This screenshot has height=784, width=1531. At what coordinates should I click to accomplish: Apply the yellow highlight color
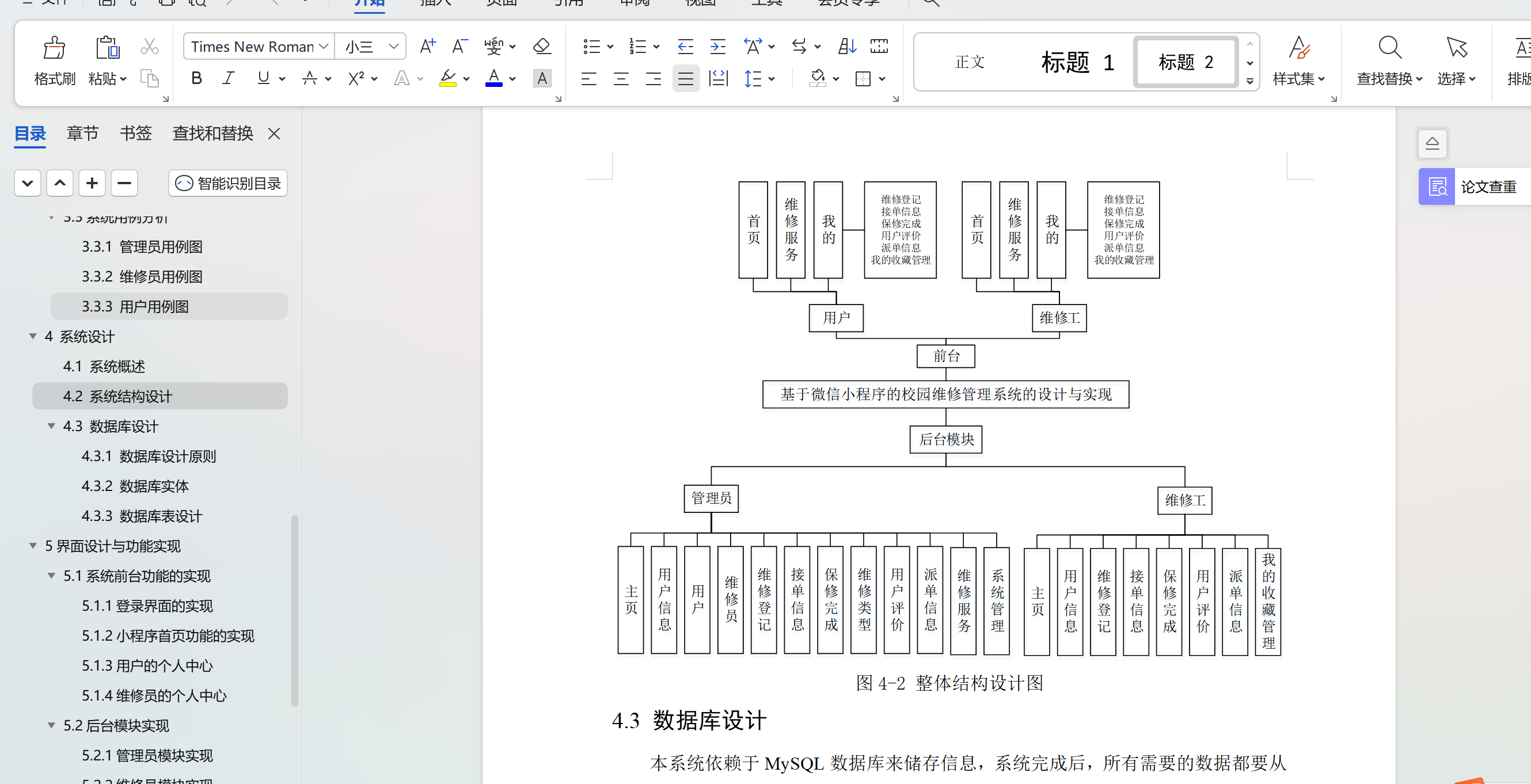tap(447, 78)
